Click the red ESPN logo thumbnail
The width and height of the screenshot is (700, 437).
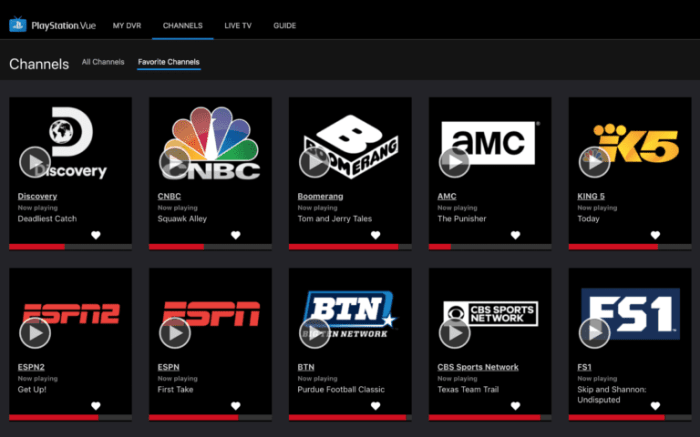(x=211, y=313)
